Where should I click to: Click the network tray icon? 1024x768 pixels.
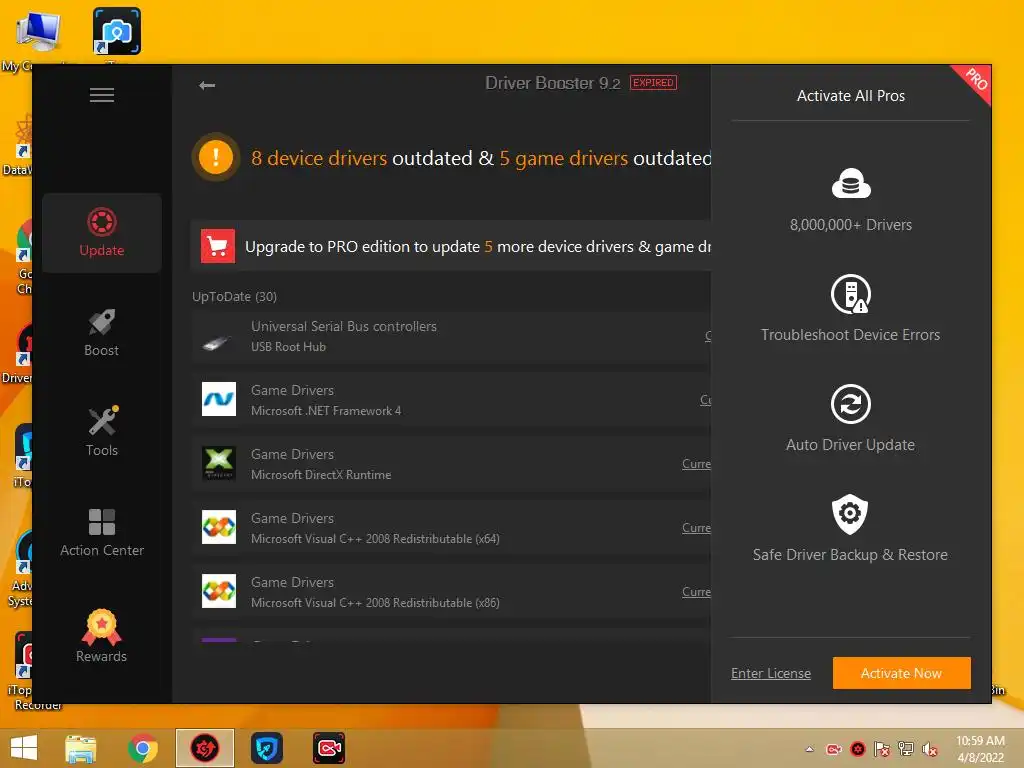(906, 749)
